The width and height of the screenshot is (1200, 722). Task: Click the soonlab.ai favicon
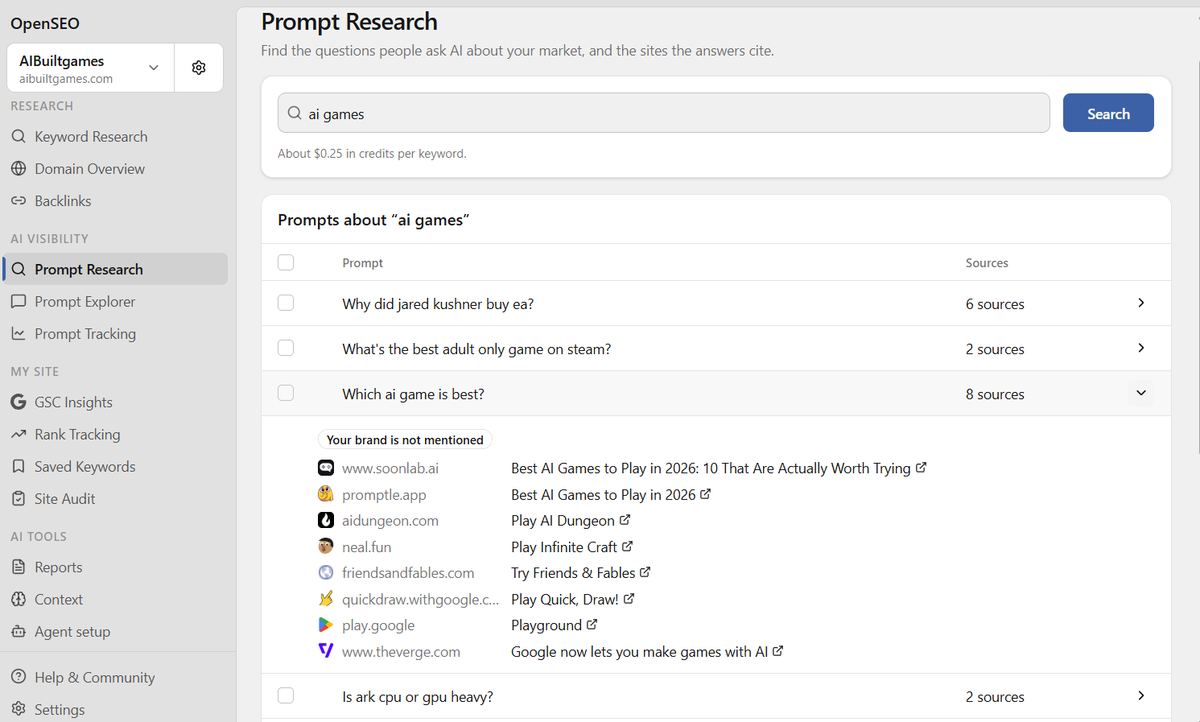pyautogui.click(x=325, y=468)
